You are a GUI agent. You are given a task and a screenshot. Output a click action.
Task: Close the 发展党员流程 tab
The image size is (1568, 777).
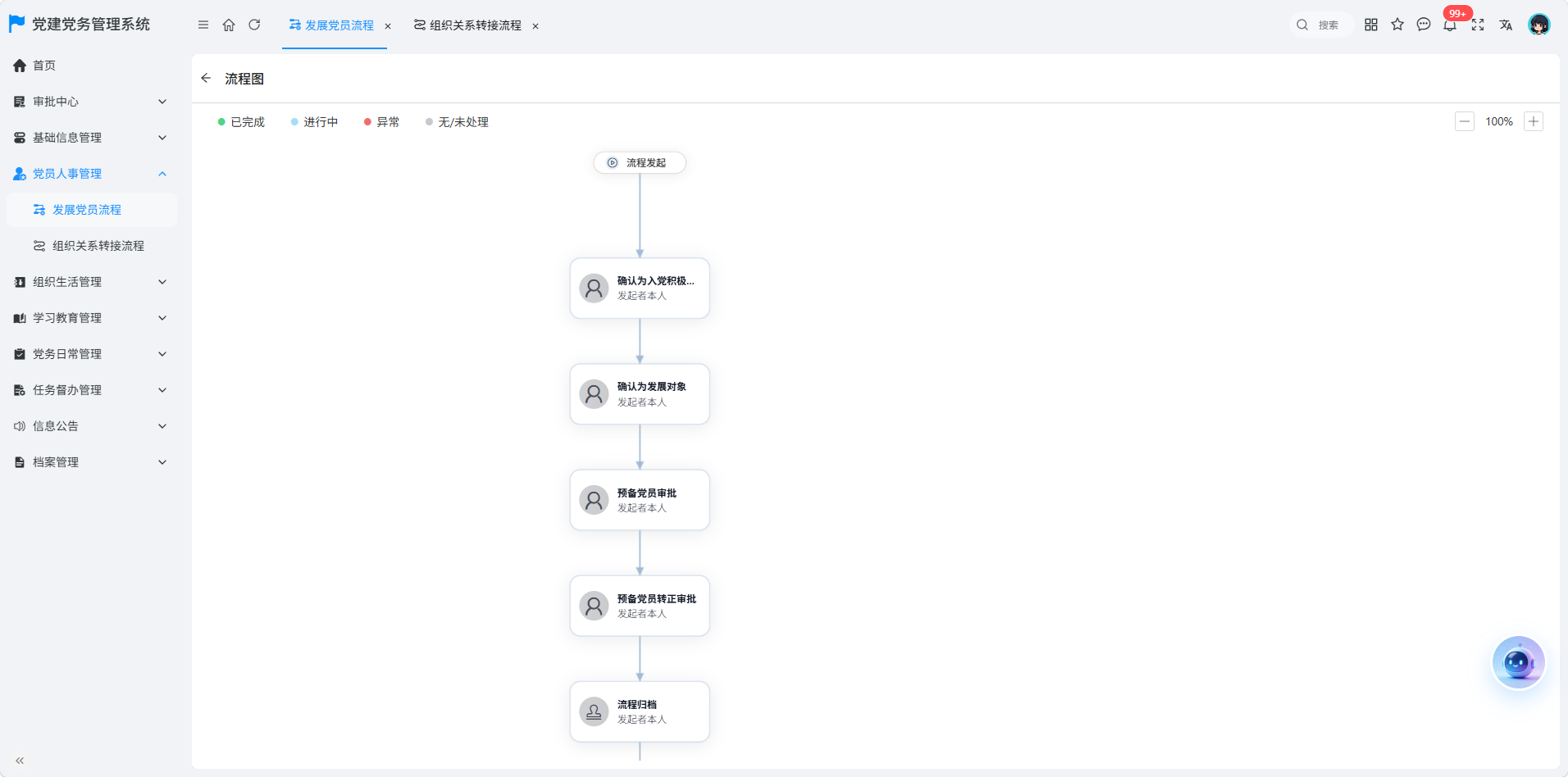pyautogui.click(x=388, y=26)
